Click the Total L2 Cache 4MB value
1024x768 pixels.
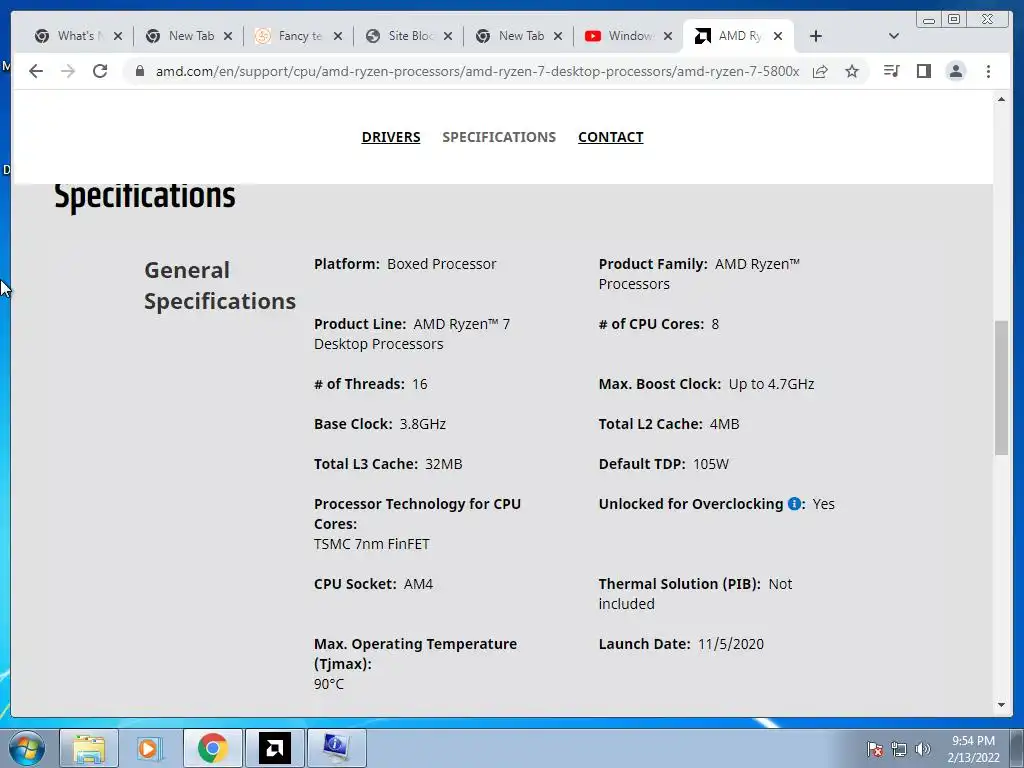(724, 424)
